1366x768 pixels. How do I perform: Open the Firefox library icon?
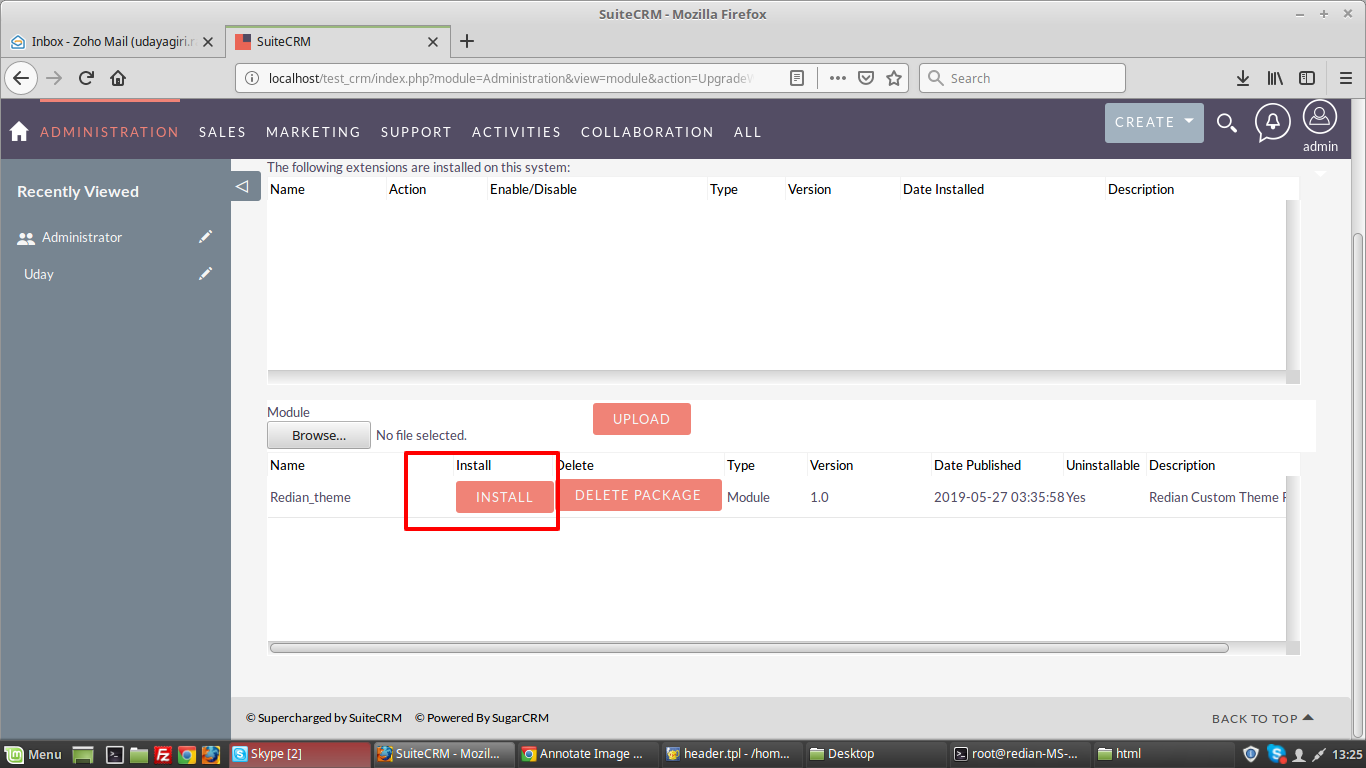(x=1275, y=78)
